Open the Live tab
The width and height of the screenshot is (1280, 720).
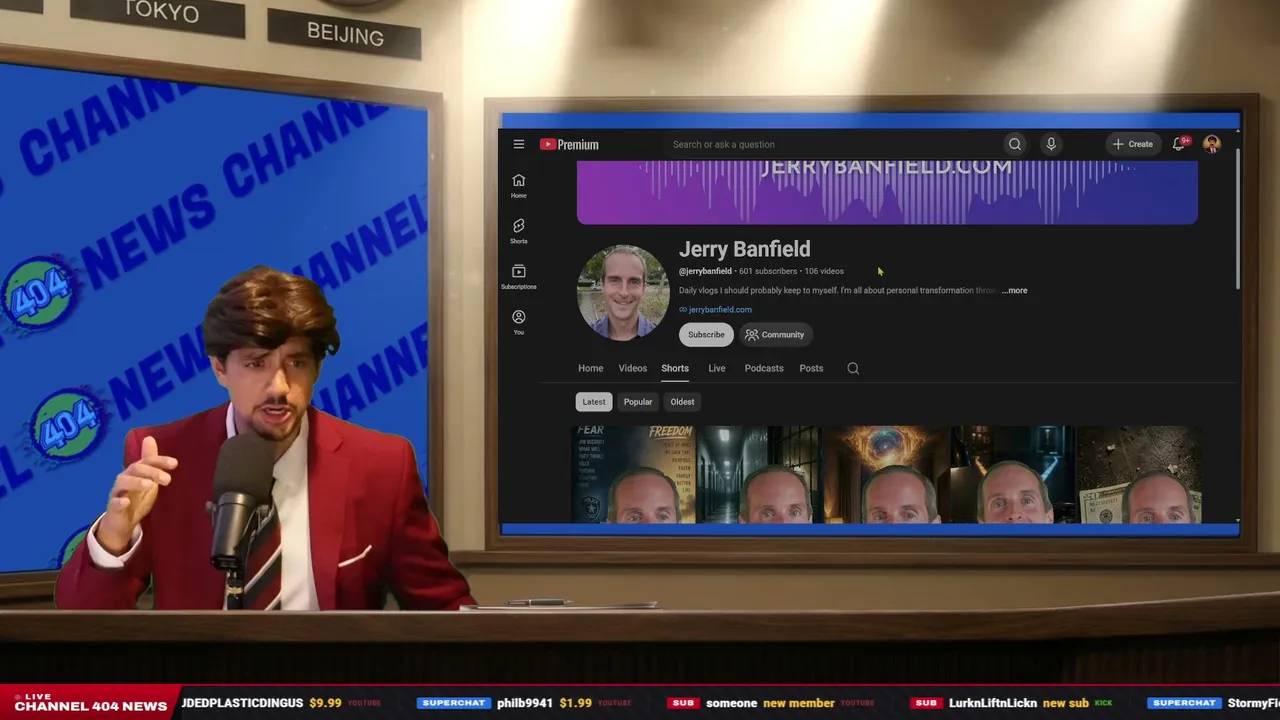[717, 368]
